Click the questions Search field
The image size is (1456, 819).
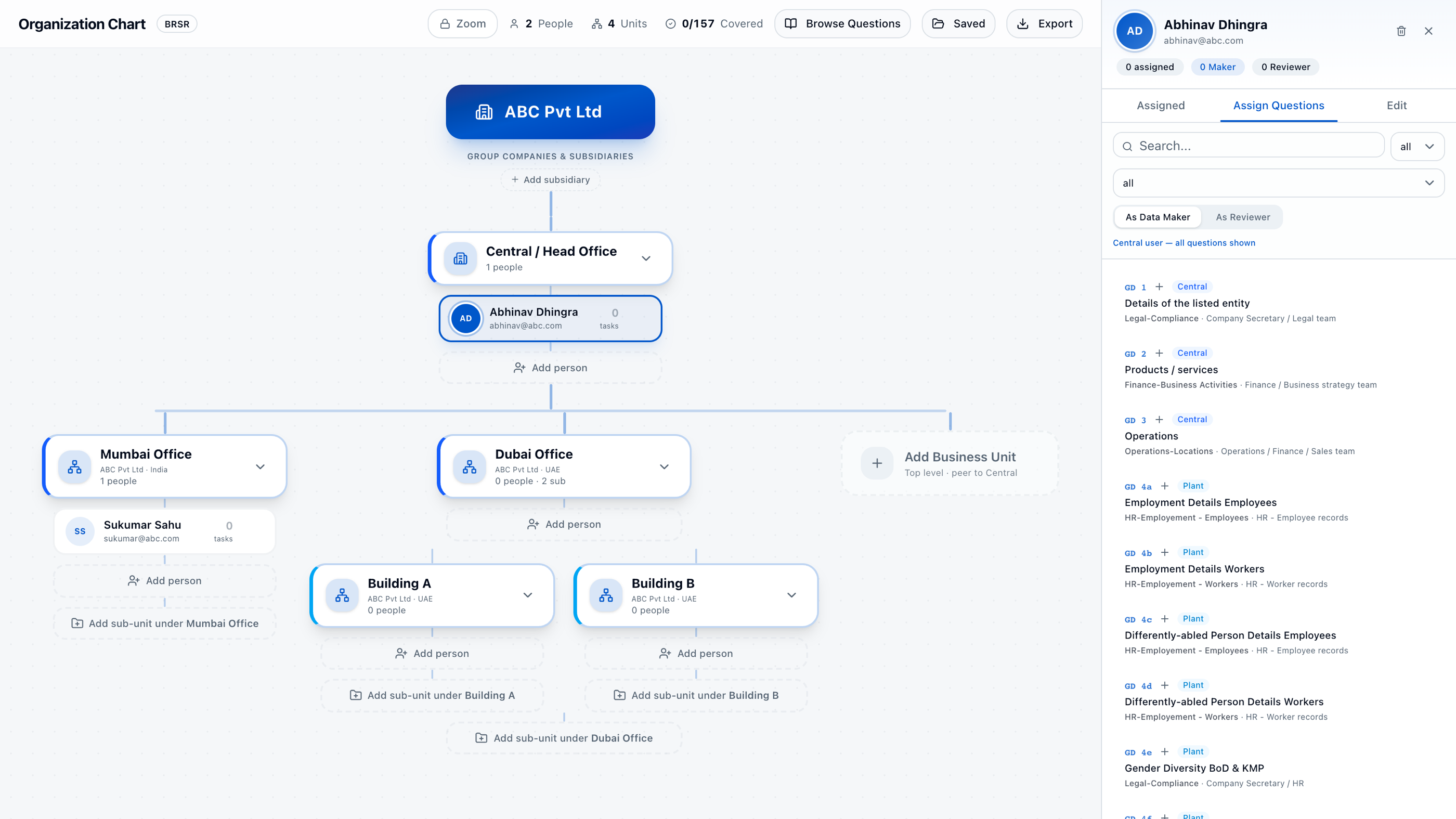tap(1249, 146)
